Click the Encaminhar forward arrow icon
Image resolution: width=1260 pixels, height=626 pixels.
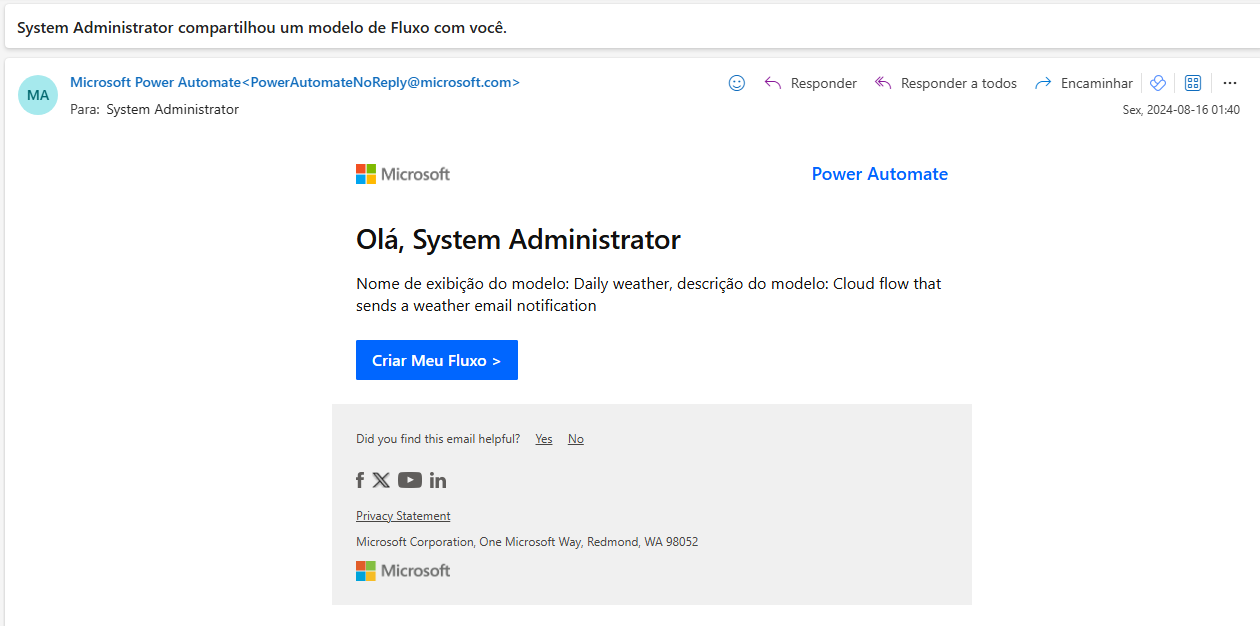(x=1043, y=83)
